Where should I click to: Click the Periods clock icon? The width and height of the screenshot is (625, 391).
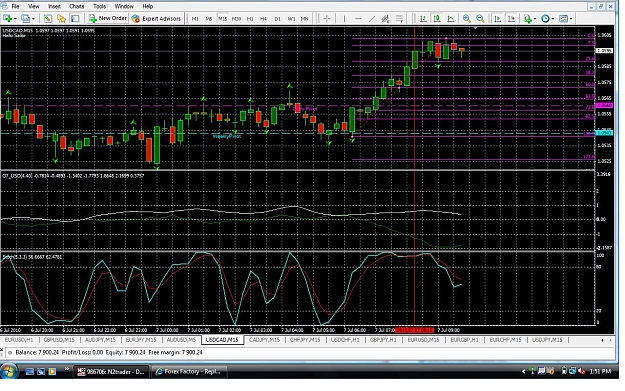[545, 18]
